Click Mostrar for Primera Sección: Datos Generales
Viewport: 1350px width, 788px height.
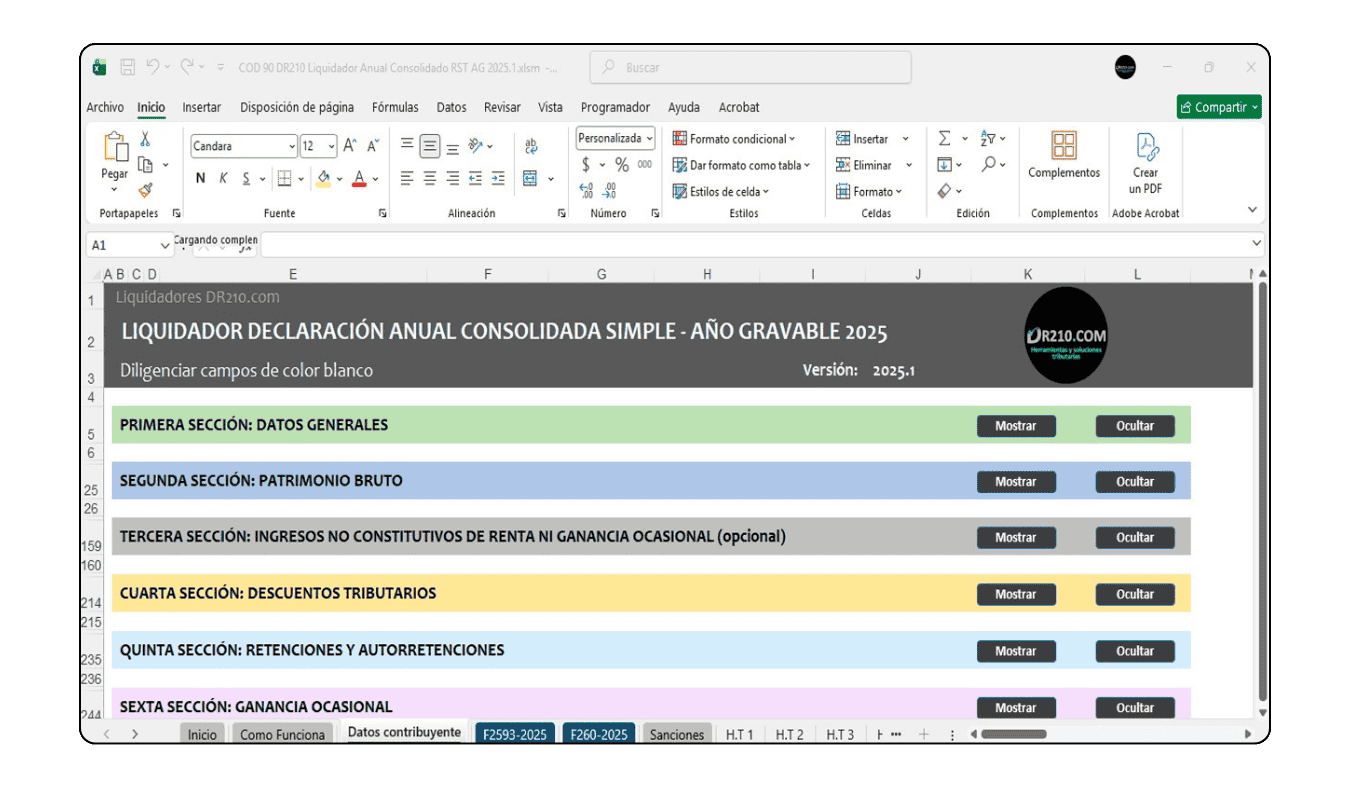(1015, 426)
